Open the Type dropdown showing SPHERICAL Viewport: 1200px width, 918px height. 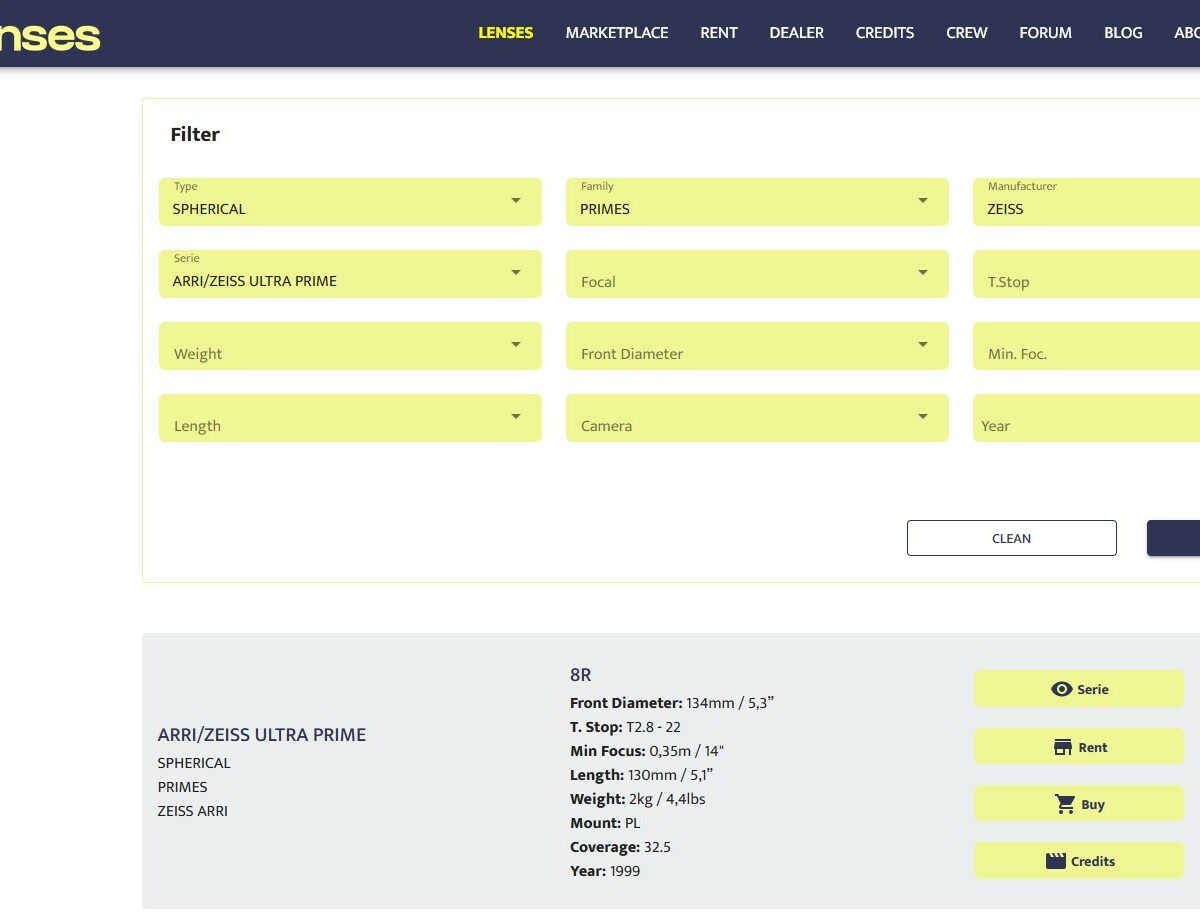350,202
